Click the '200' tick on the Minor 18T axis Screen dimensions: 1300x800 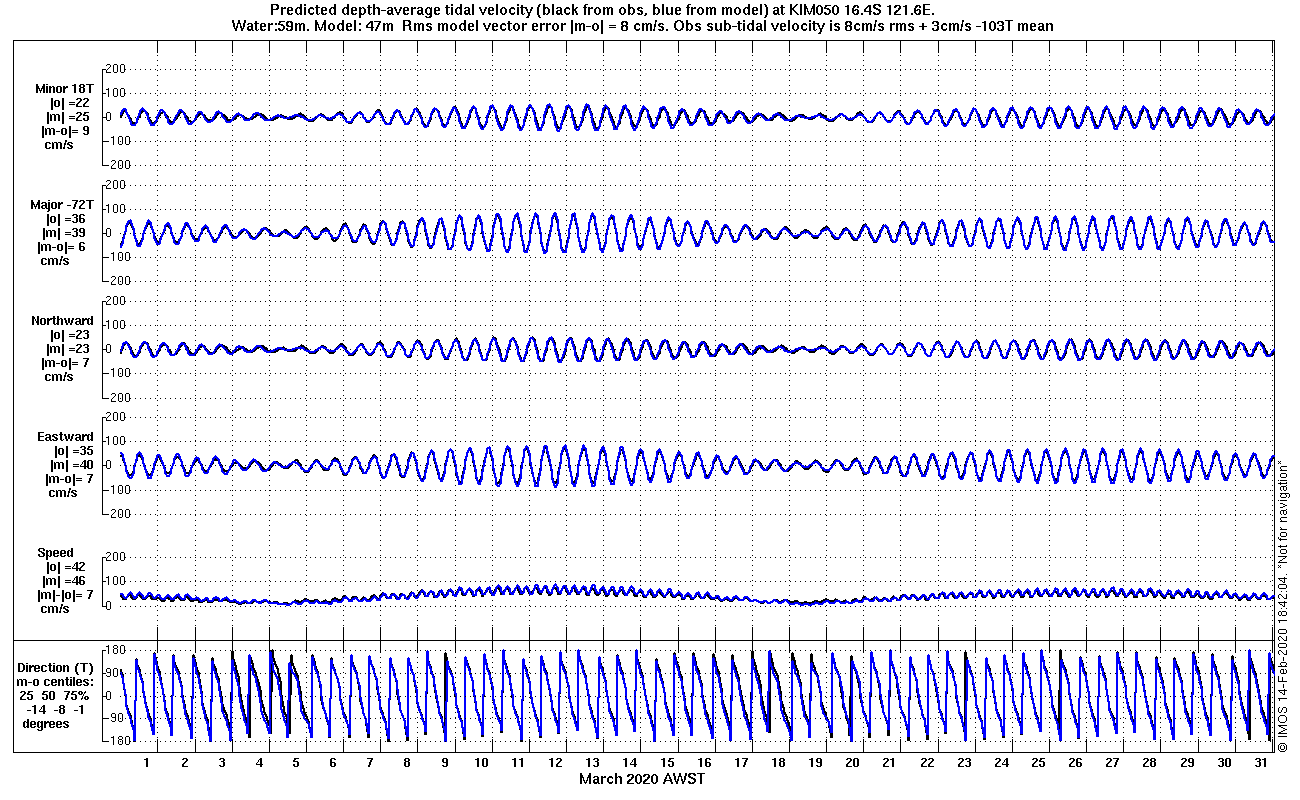pos(114,68)
